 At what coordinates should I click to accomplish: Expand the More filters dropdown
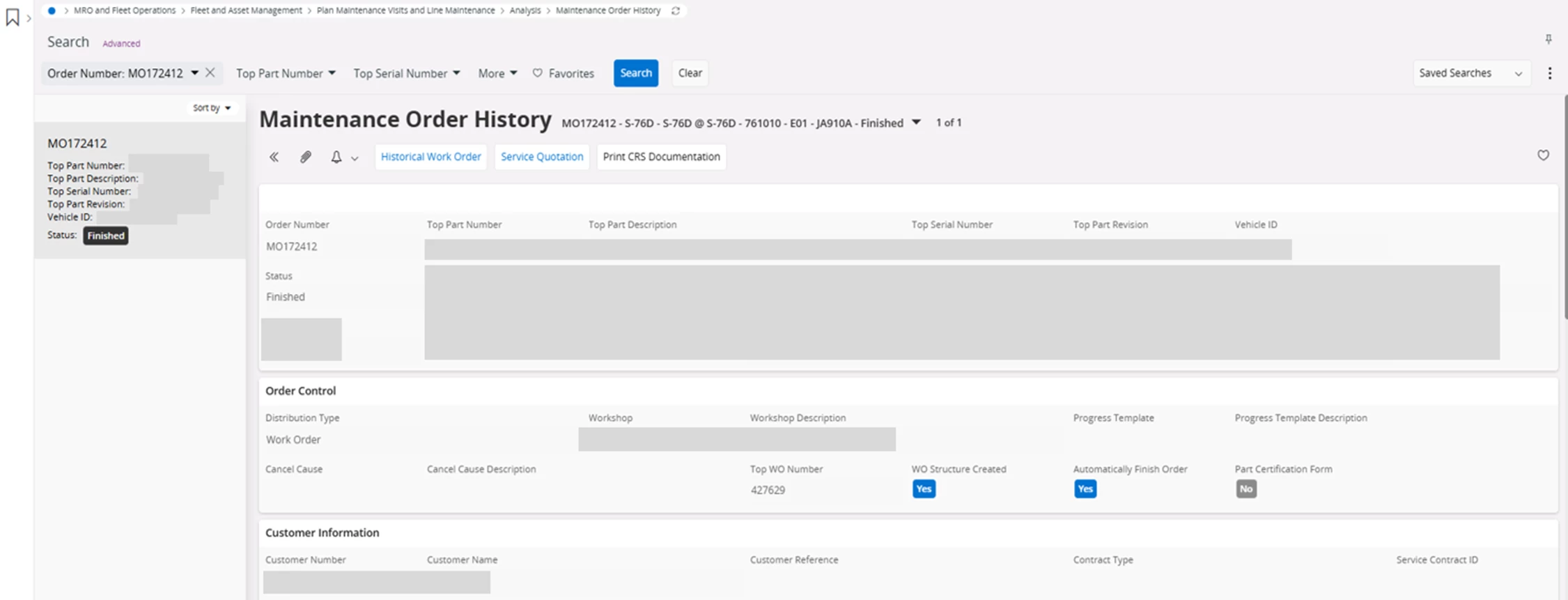click(497, 73)
